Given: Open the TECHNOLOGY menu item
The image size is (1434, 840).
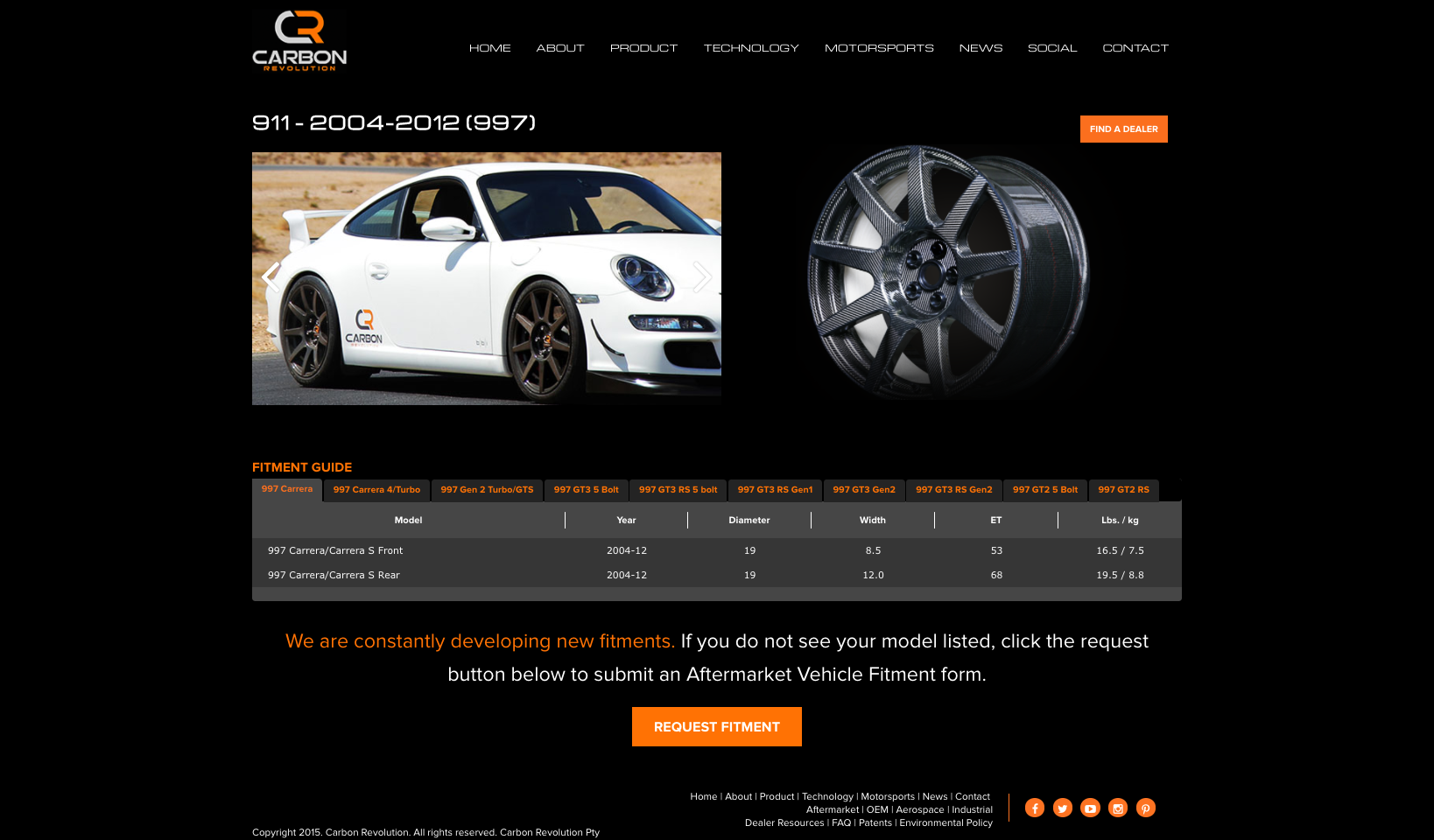Looking at the screenshot, I should tap(751, 48).
